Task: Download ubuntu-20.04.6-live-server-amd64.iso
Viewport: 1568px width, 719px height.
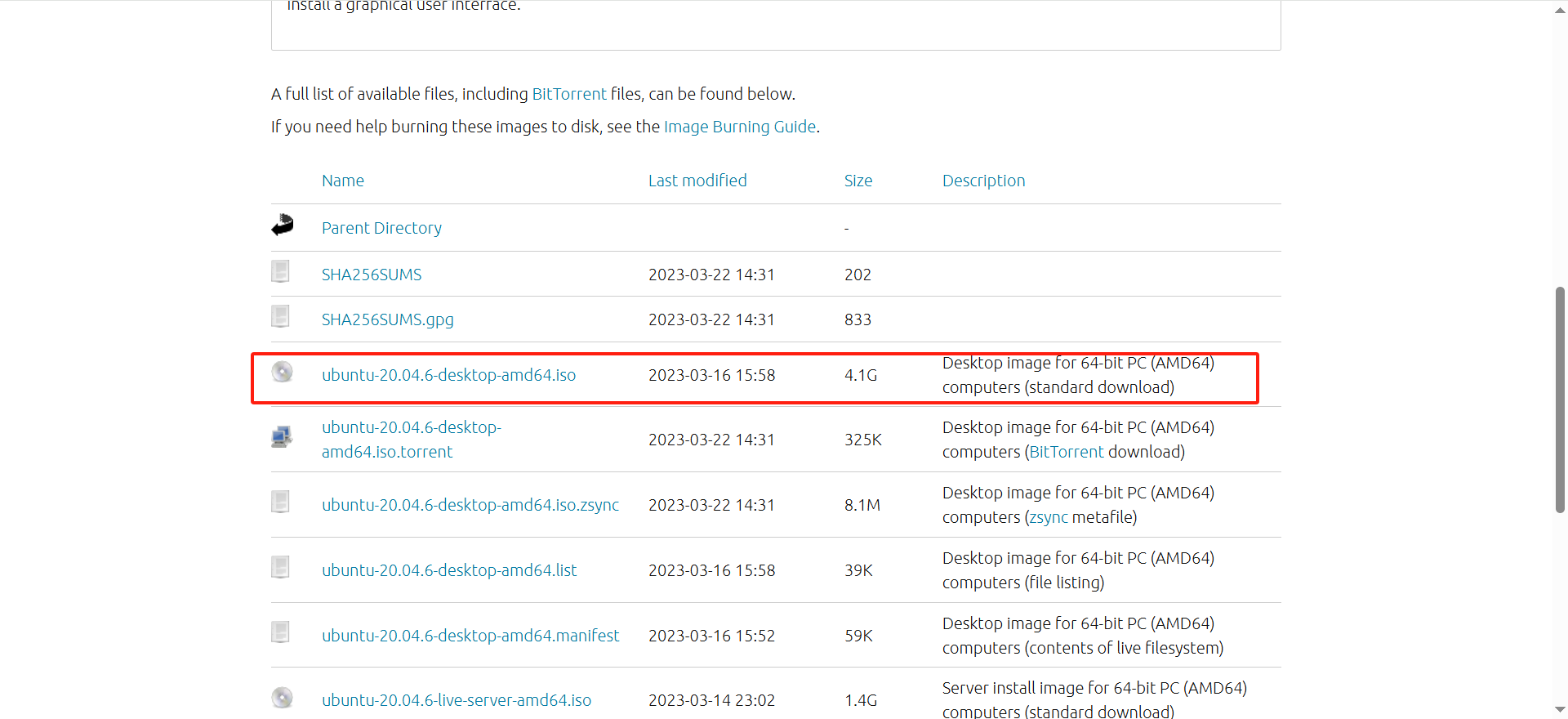Action: point(457,700)
